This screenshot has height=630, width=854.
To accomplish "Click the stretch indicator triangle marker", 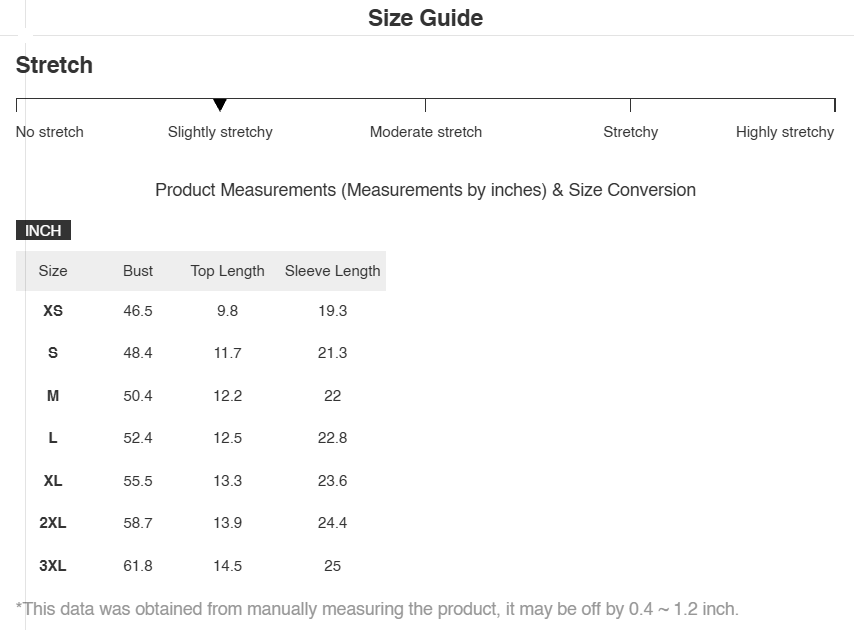I will pyautogui.click(x=220, y=105).
